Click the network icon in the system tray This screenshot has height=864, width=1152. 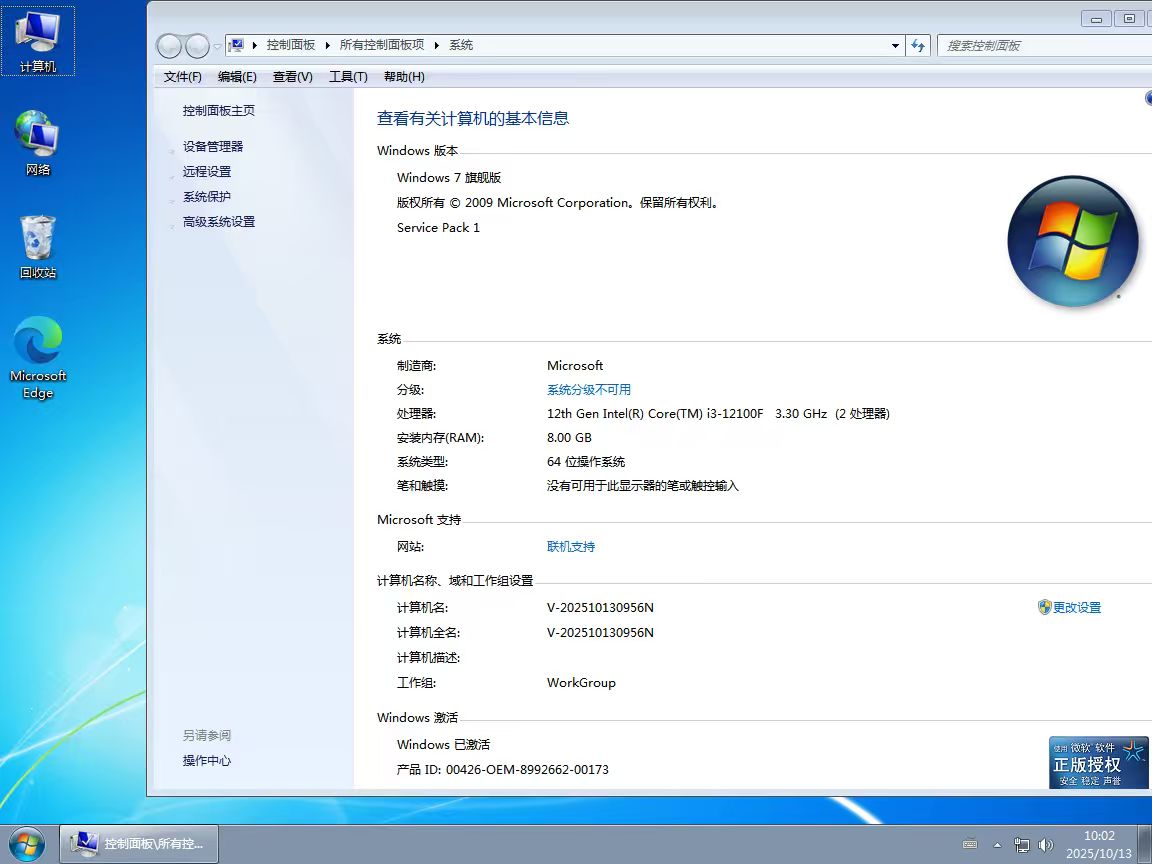point(1022,844)
